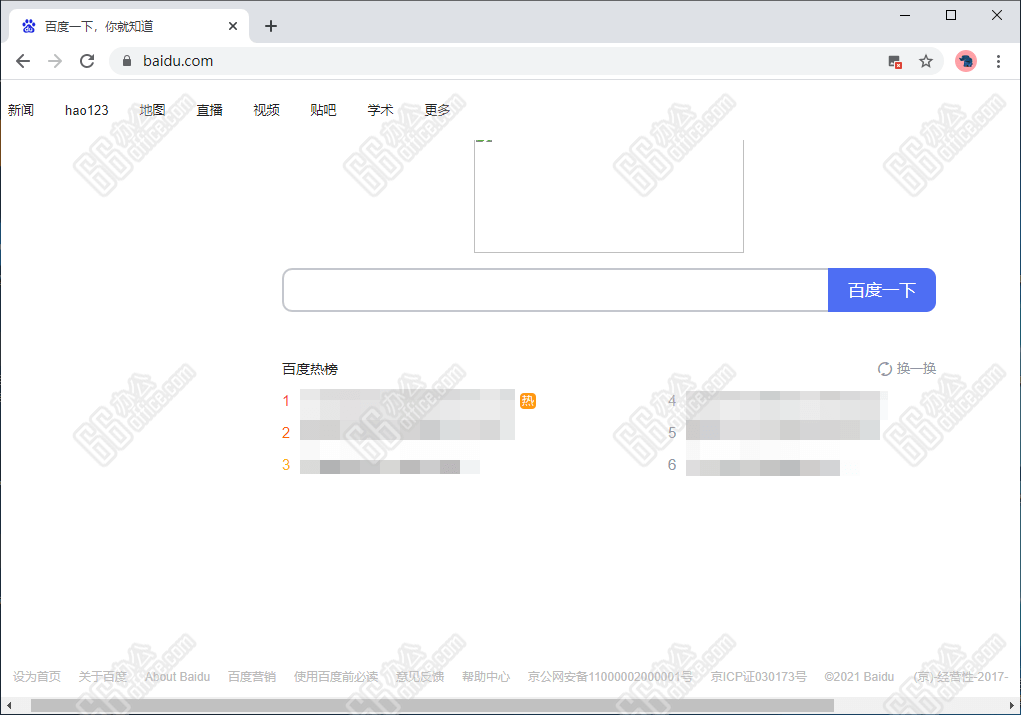Click the address bar showing baidu.com
Image resolution: width=1021 pixels, height=715 pixels.
click(x=501, y=61)
